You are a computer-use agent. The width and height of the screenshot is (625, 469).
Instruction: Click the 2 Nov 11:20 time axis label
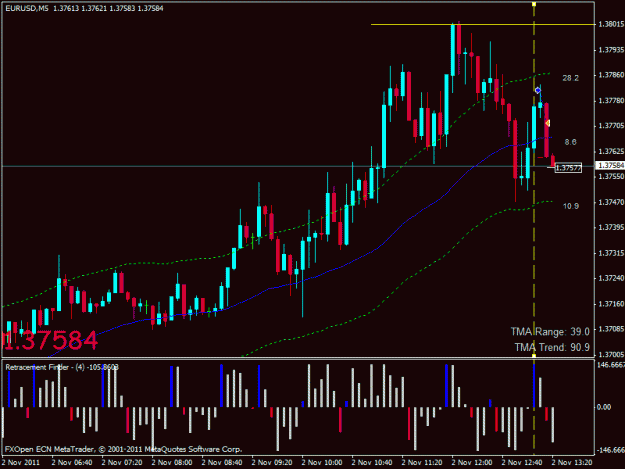point(422,463)
